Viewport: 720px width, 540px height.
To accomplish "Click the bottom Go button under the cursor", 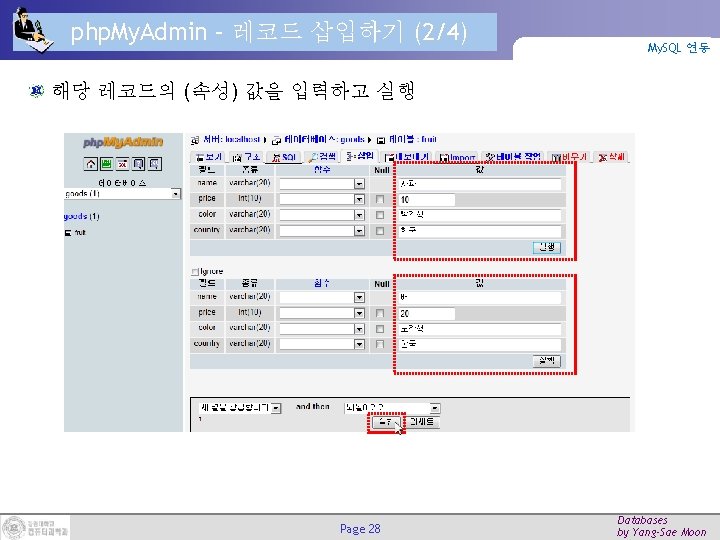I will click(386, 422).
